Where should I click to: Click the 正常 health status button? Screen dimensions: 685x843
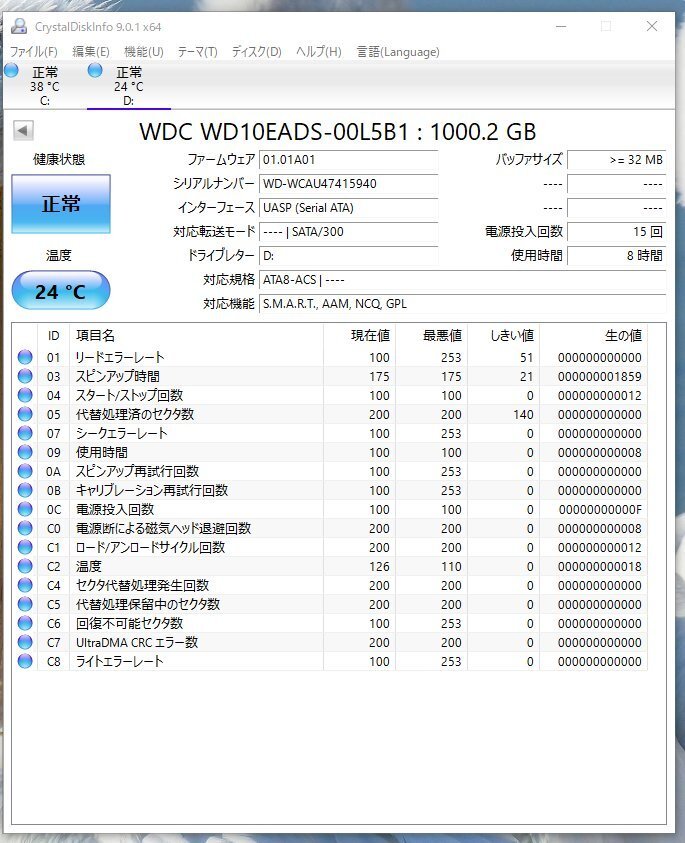pyautogui.click(x=61, y=204)
